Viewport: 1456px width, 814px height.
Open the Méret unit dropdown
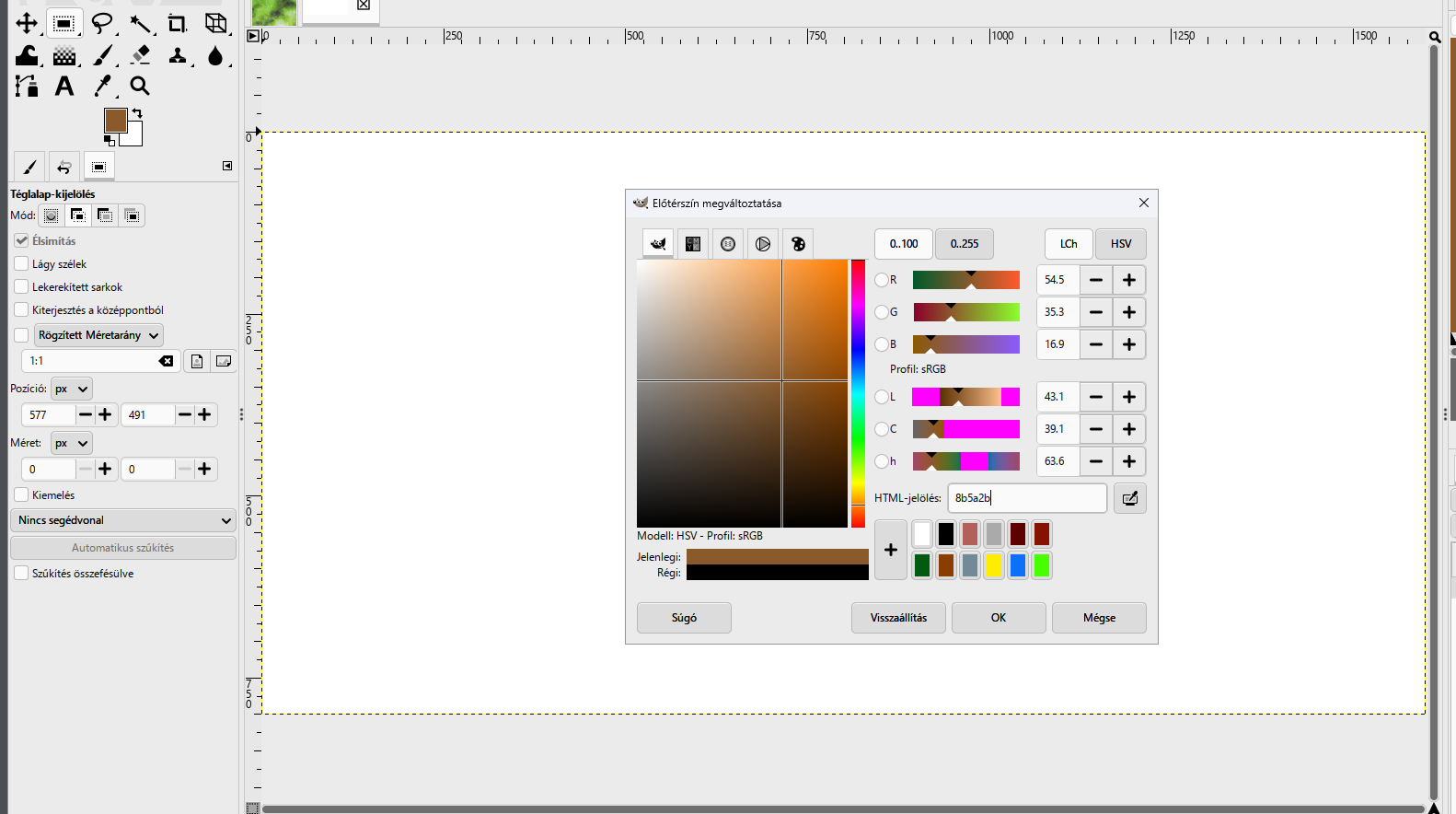[x=71, y=443]
